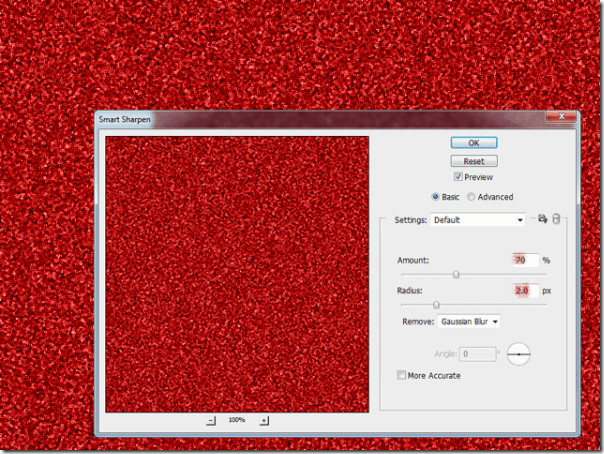This screenshot has height=454, width=604.
Task: Close the Smart Sharpen dialog
Action: 562,116
